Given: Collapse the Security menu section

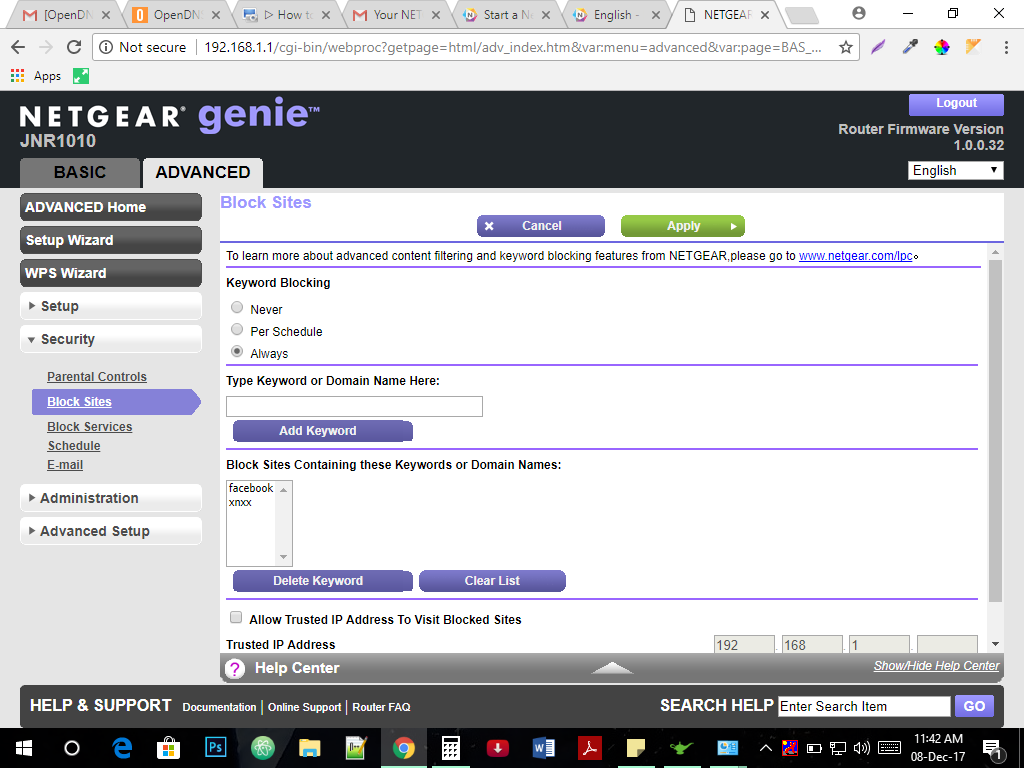Looking at the screenshot, I should tap(111, 340).
